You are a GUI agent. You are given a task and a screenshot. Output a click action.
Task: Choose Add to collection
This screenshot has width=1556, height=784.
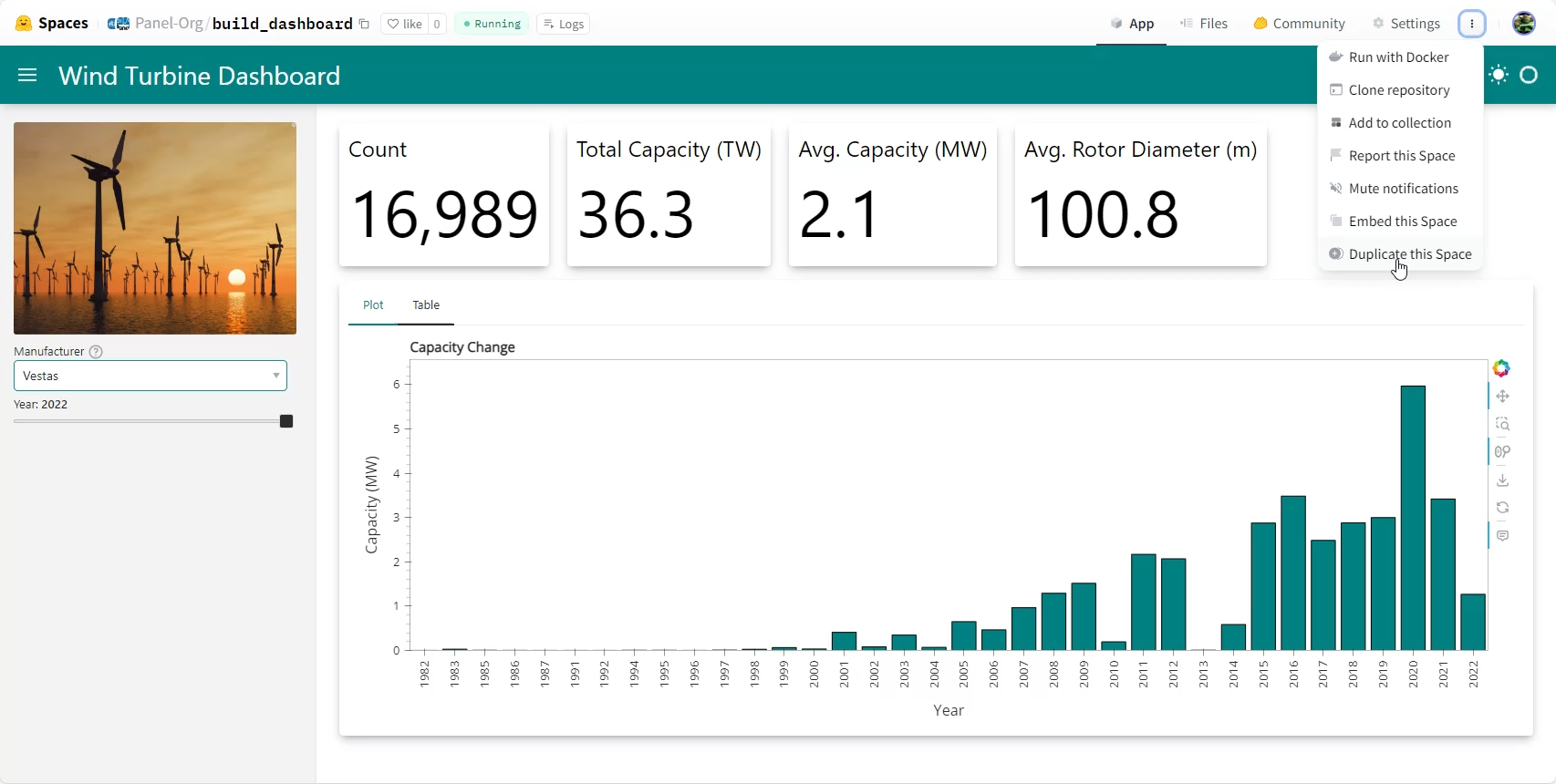pos(1400,123)
